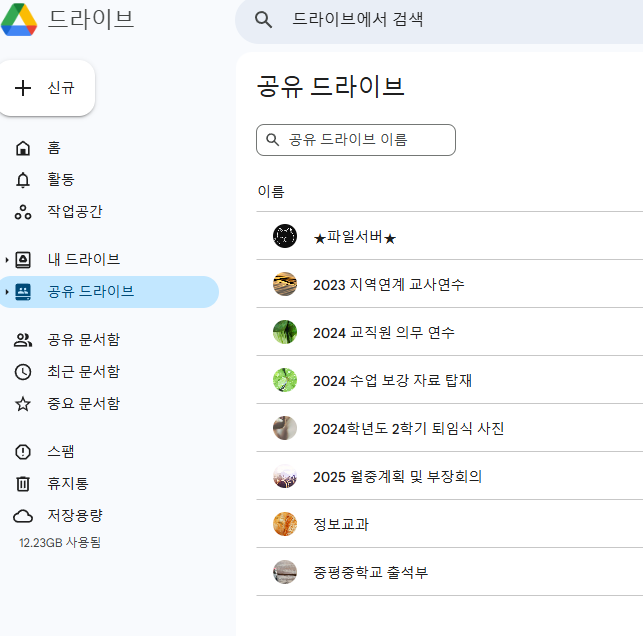Click the clover thumbnail of 2024 수업 보강 자료 탑재

285,380
